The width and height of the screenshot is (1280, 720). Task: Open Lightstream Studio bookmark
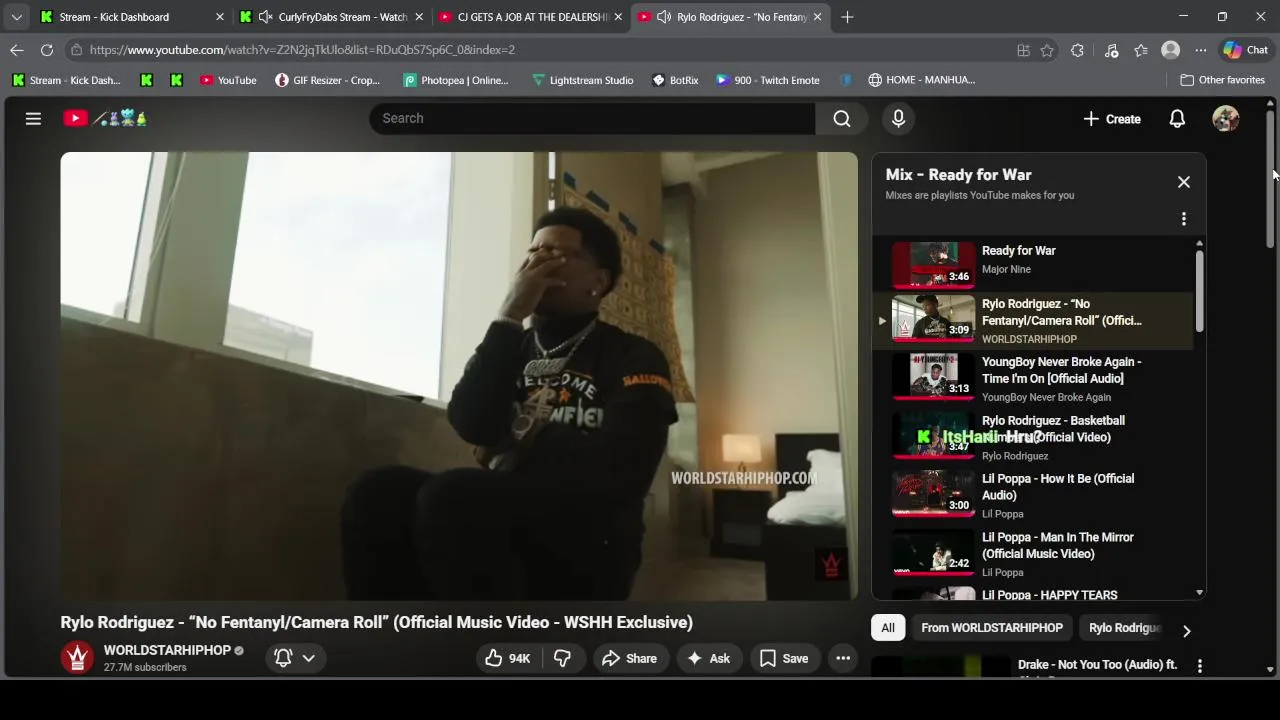(583, 80)
